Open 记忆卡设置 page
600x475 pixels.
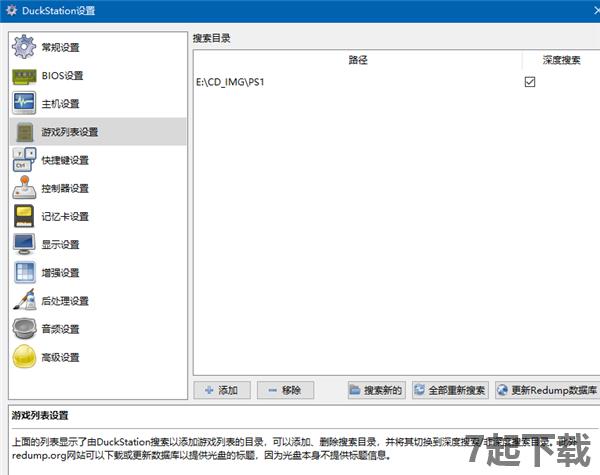(x=98, y=216)
